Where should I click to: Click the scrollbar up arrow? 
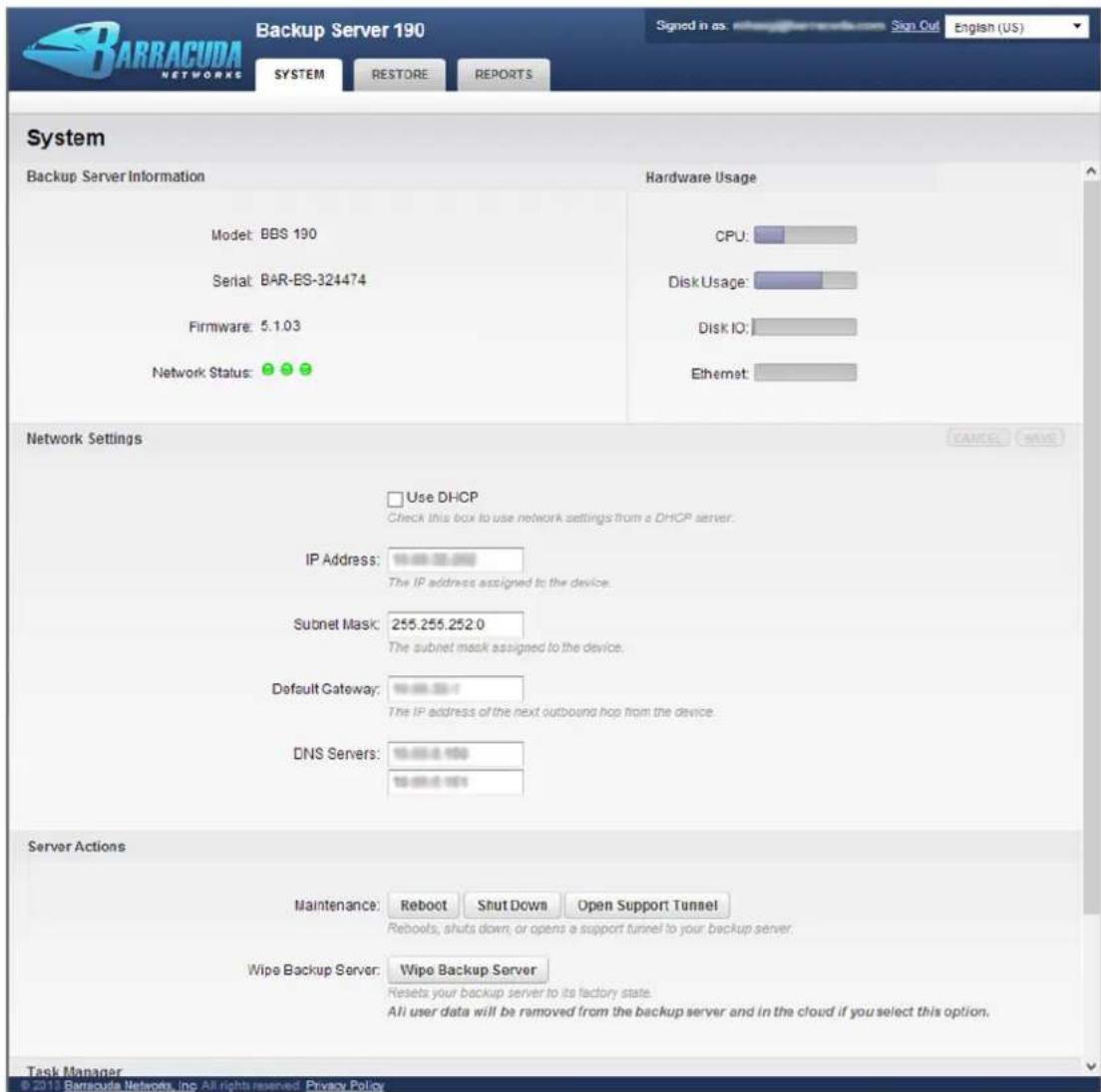click(1091, 171)
